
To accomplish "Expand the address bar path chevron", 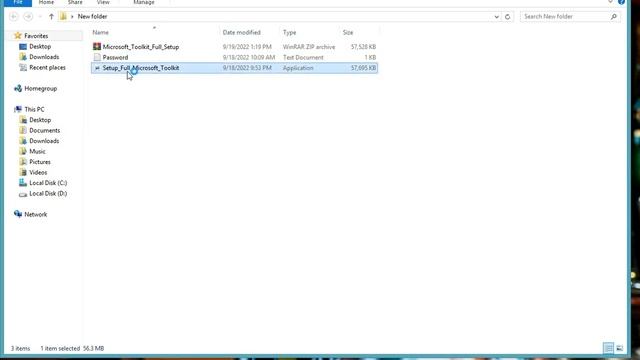I will pos(72,17).
